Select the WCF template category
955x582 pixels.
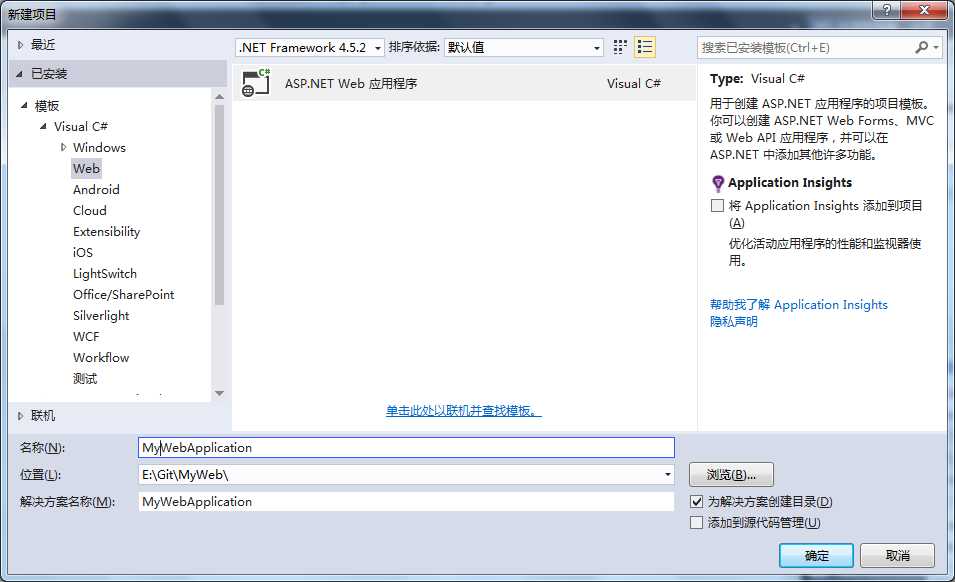(86, 337)
